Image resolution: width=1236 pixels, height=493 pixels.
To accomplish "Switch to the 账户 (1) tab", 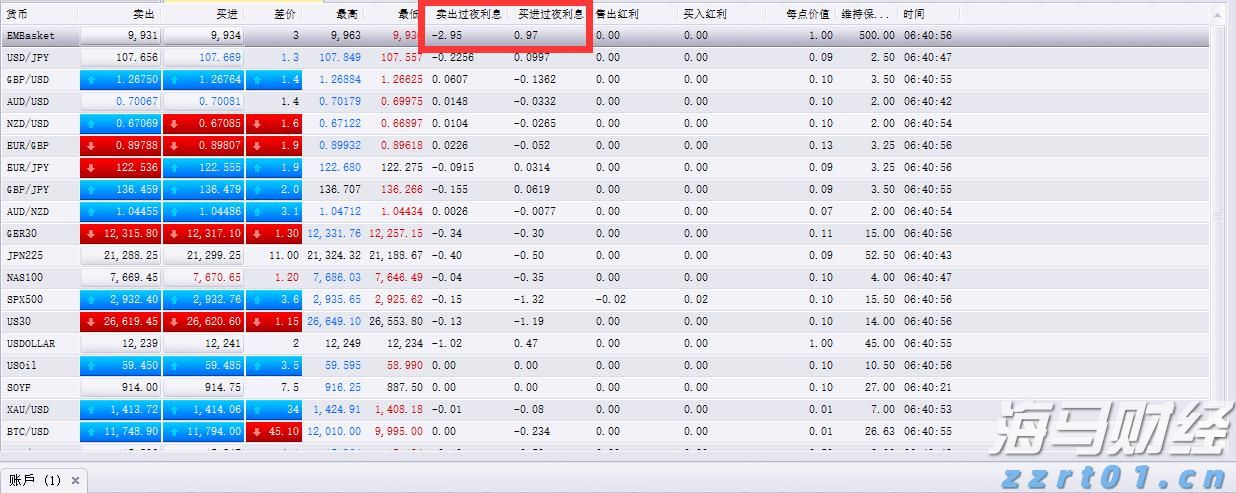I will [35, 480].
